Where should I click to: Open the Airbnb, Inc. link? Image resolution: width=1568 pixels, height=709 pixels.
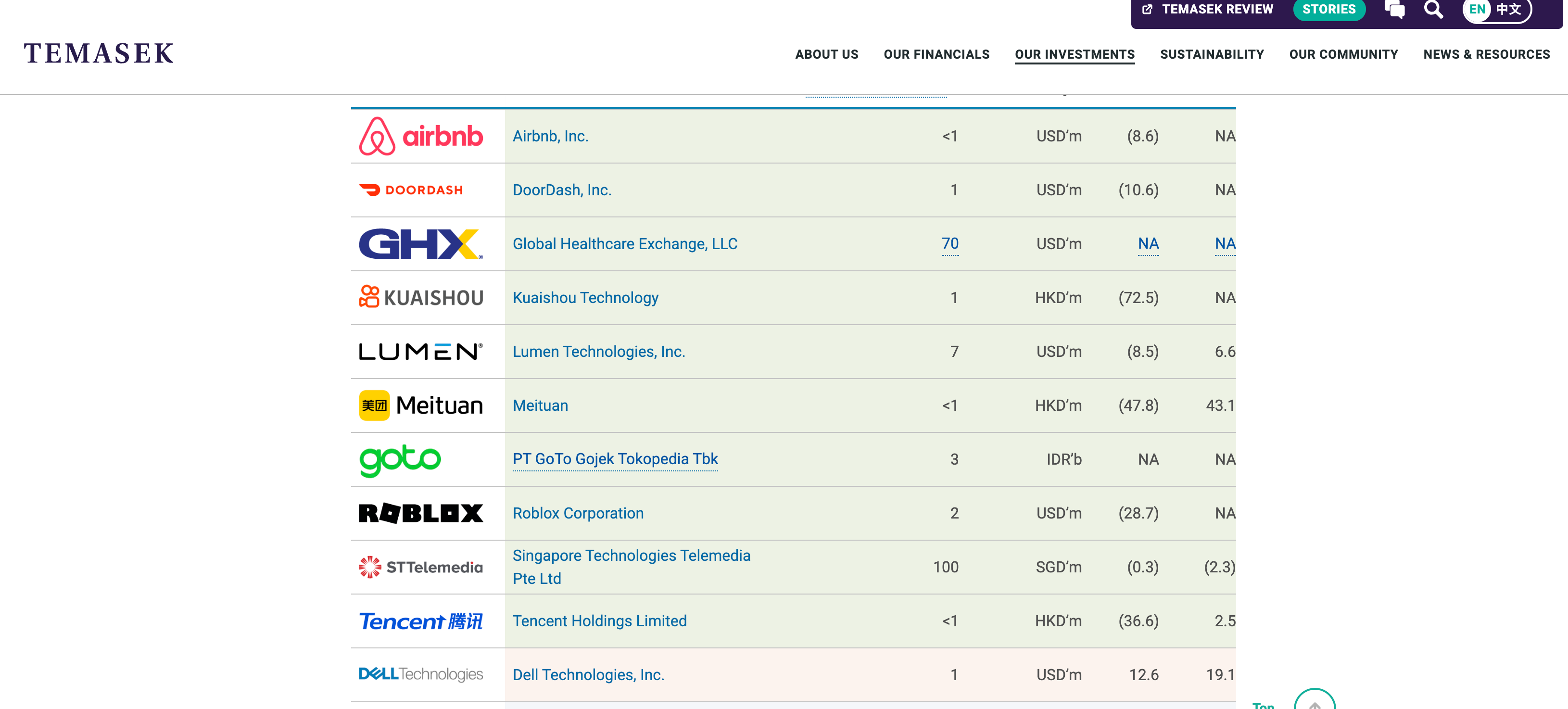pos(550,136)
